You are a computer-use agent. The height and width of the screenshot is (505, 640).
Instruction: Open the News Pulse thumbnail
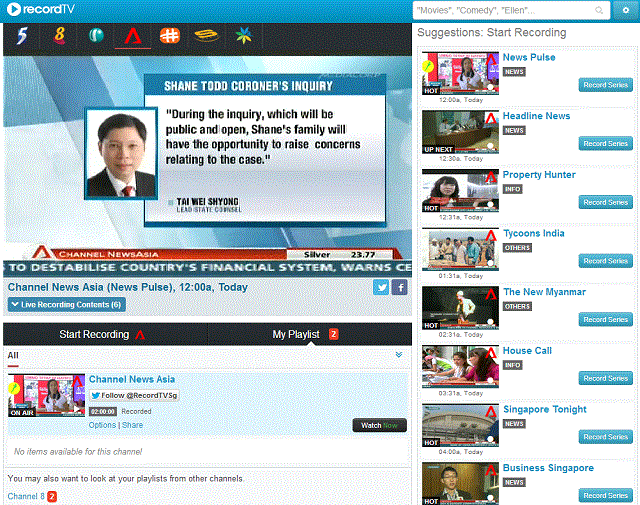click(x=460, y=73)
